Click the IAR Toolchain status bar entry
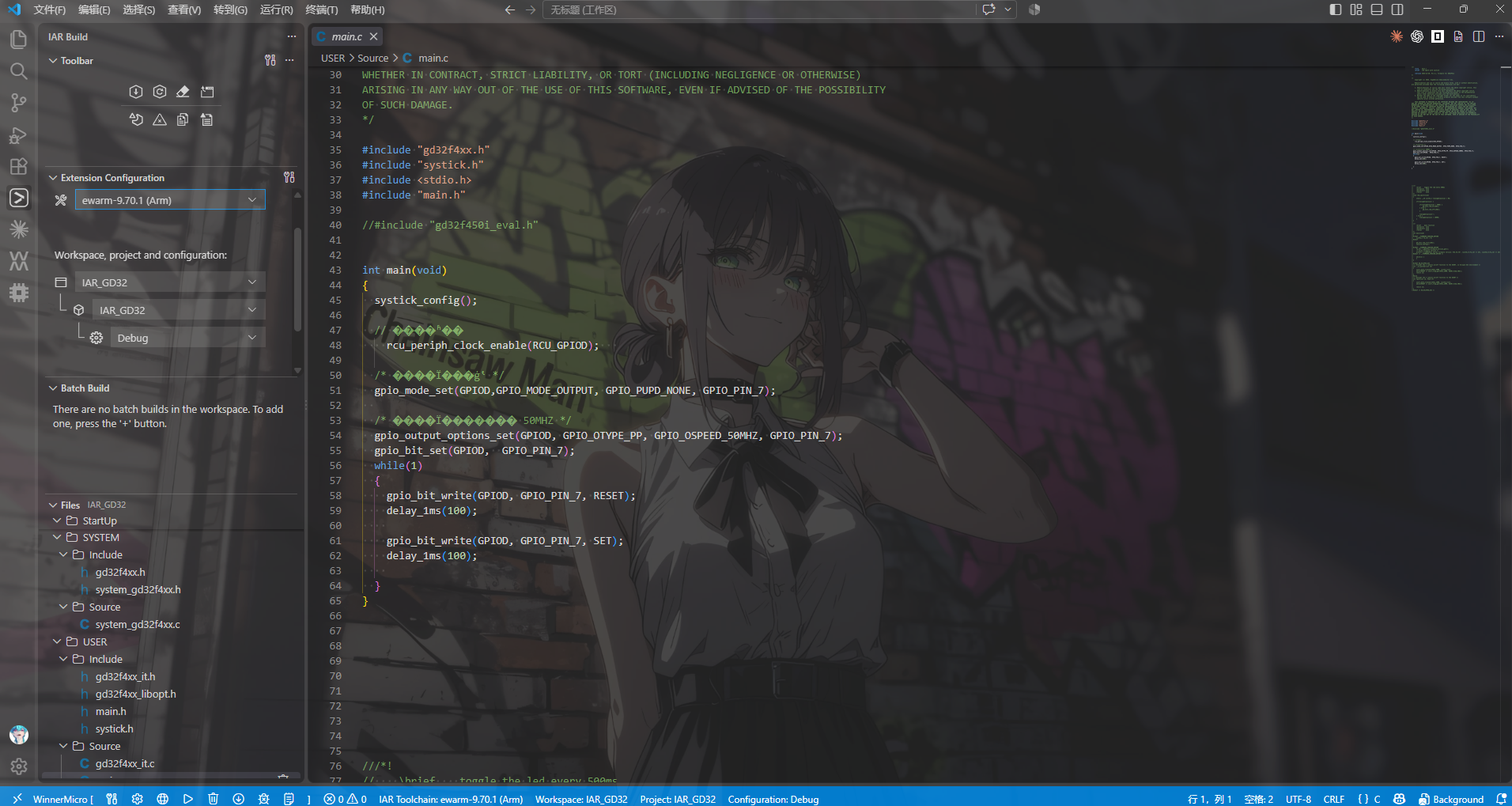 pos(451,799)
